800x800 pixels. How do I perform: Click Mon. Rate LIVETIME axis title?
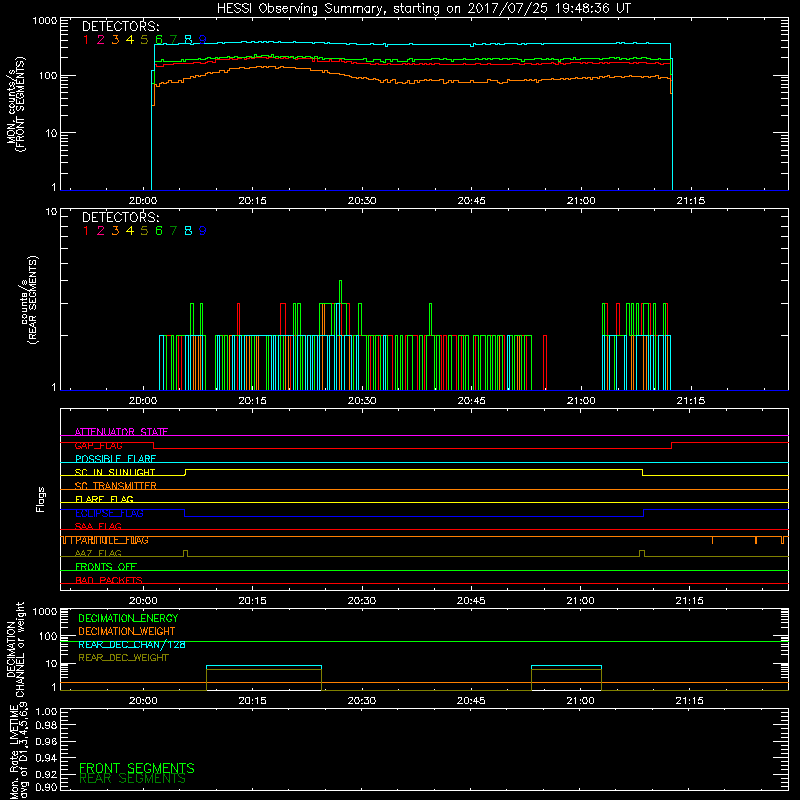19,750
